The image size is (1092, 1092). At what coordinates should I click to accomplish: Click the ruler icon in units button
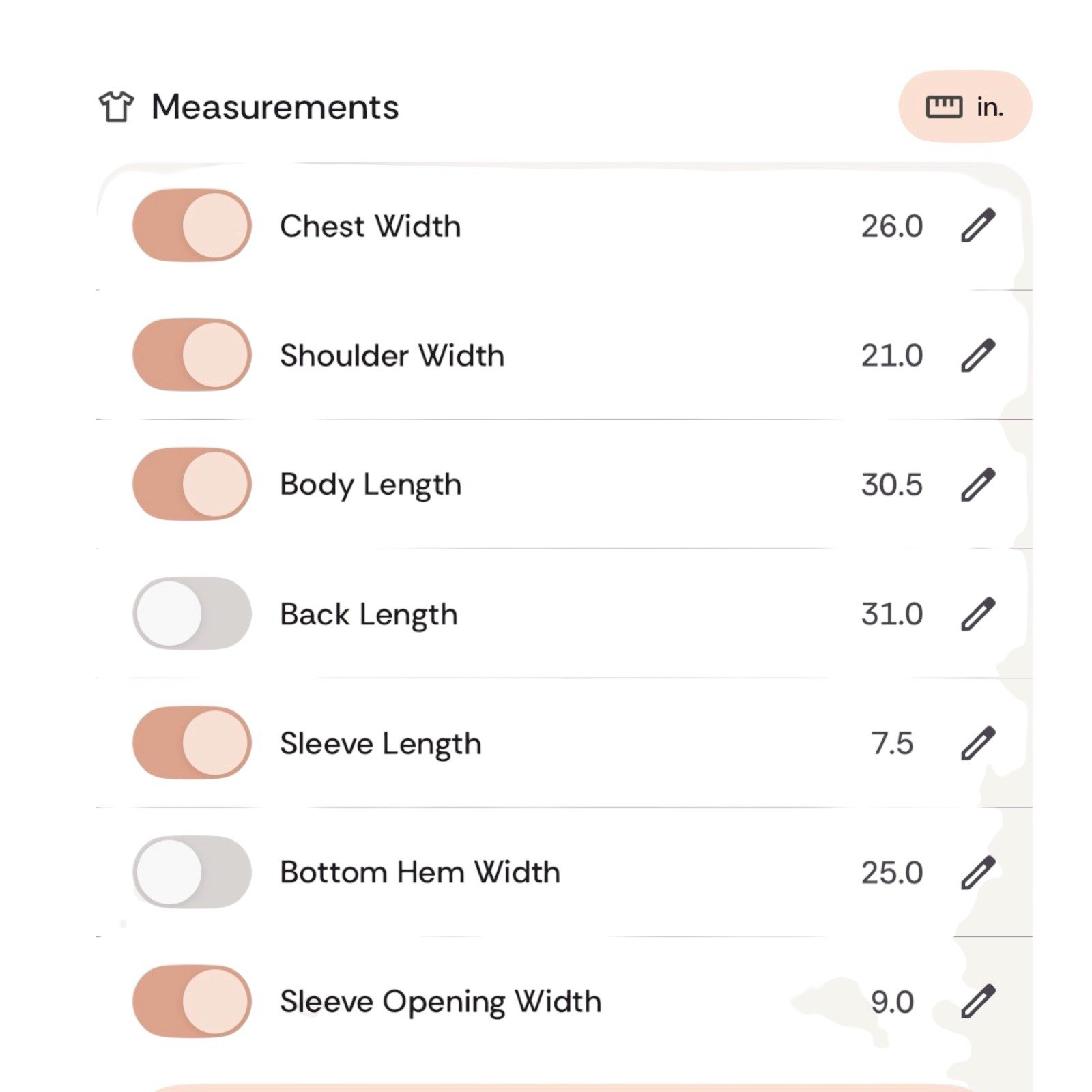pyautogui.click(x=944, y=107)
